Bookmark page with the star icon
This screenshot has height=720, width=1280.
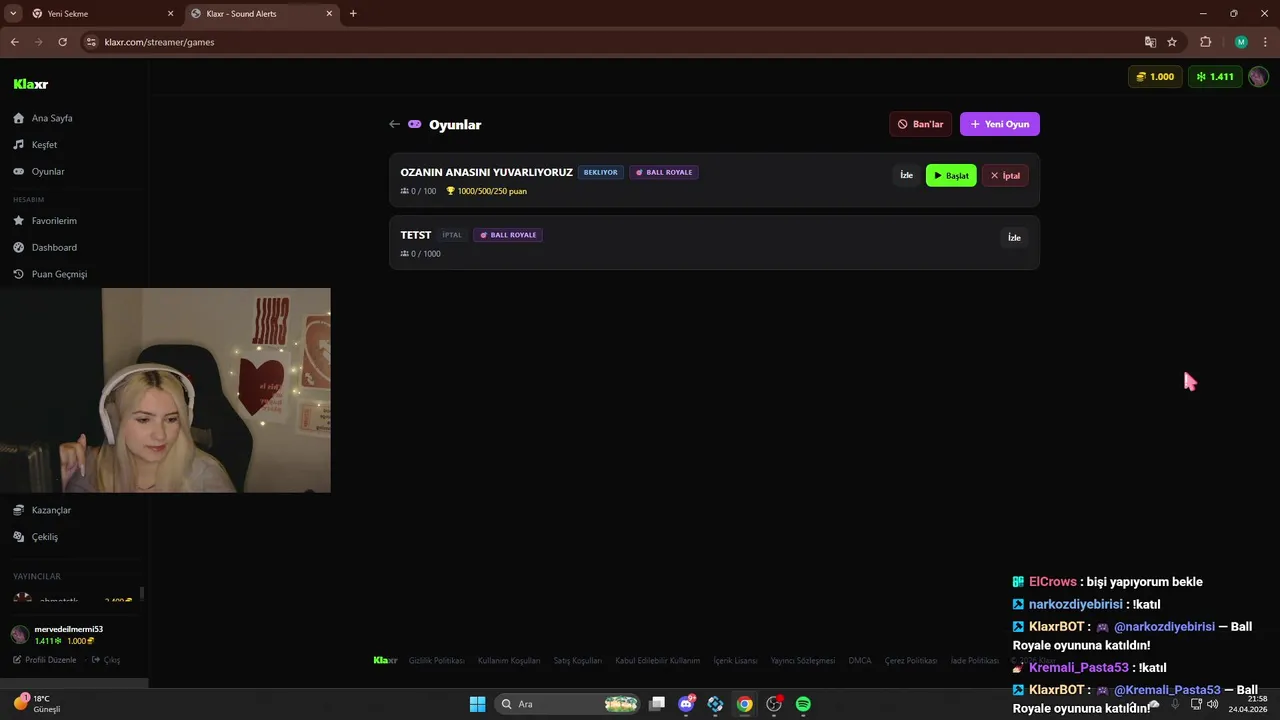tap(1172, 42)
